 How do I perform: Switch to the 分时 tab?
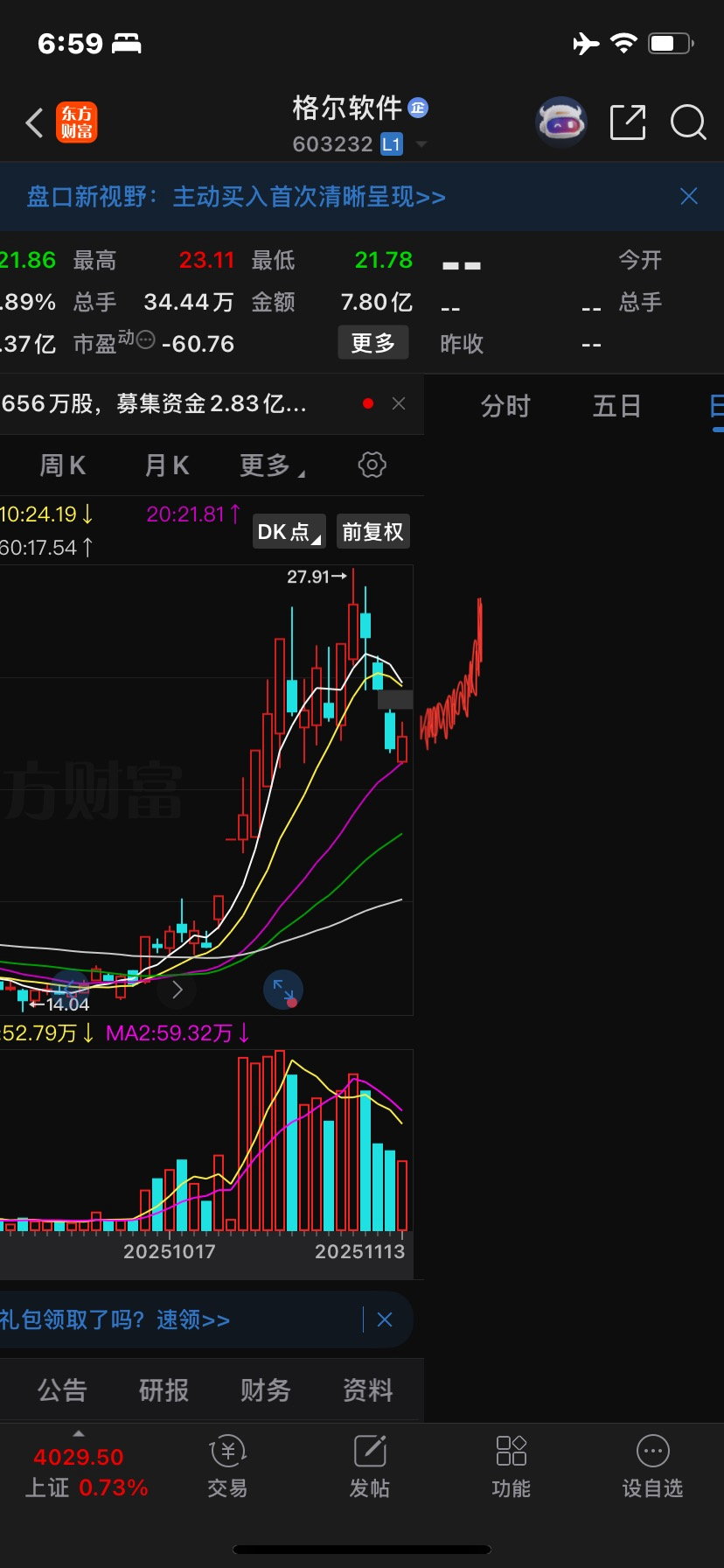(505, 406)
